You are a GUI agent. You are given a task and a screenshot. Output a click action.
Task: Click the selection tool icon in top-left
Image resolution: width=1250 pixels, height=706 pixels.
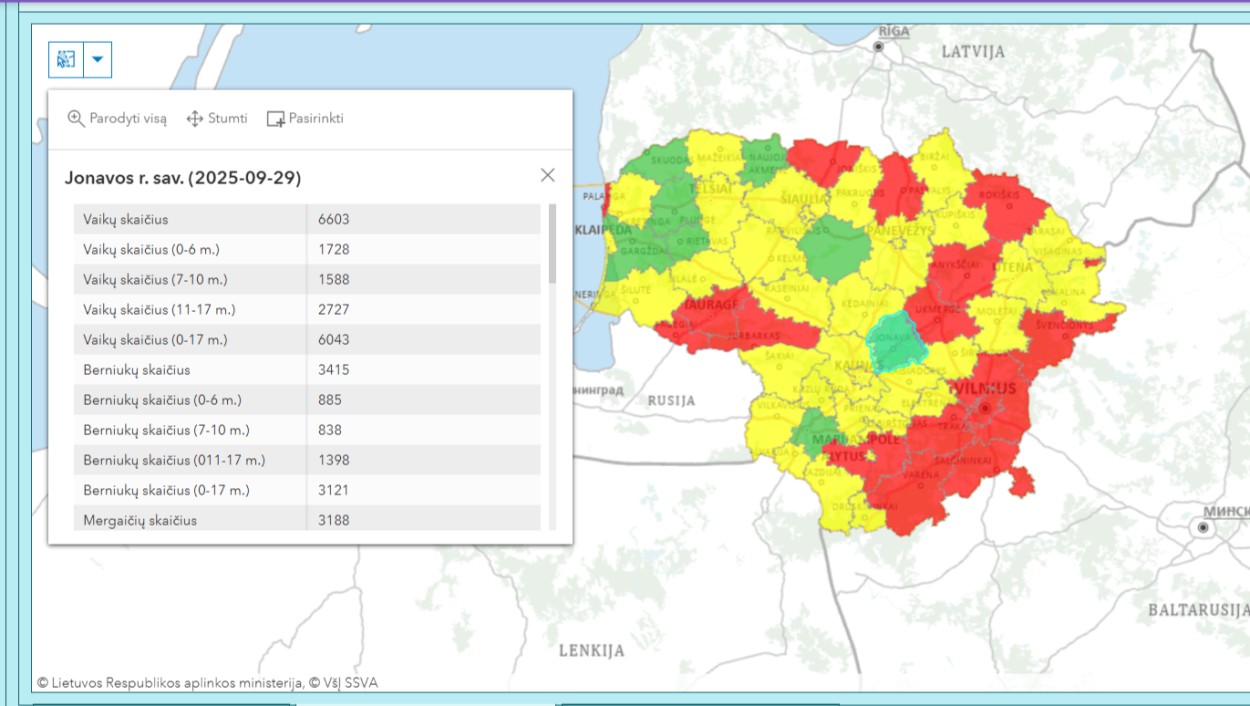[x=66, y=60]
